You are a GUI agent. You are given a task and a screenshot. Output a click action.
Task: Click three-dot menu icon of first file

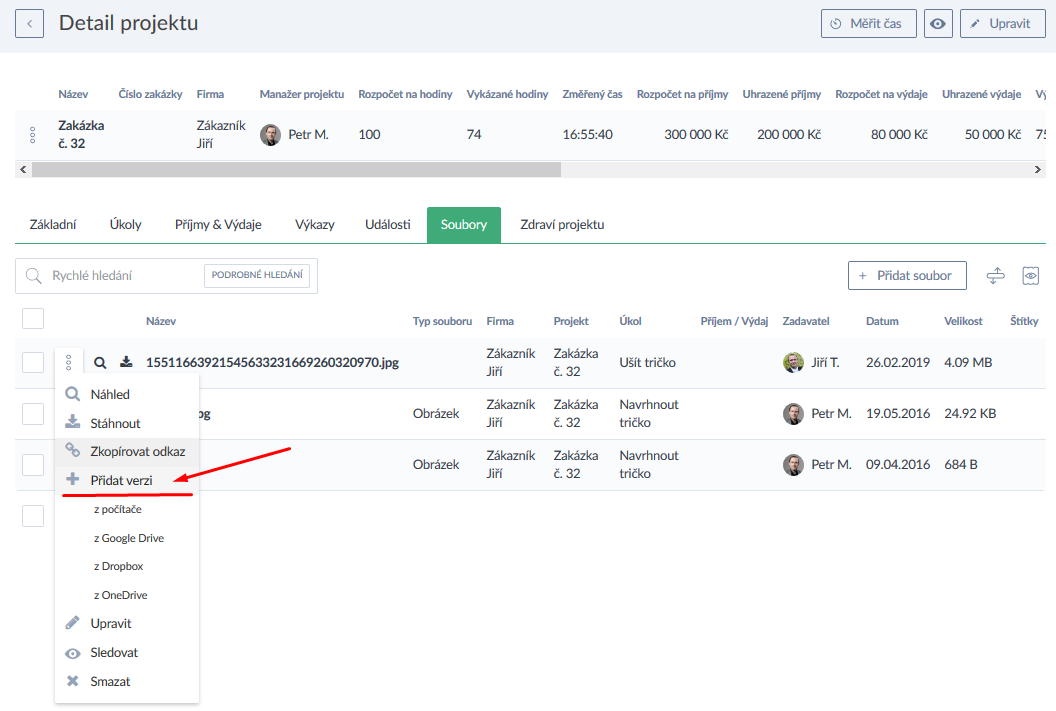coord(69,363)
